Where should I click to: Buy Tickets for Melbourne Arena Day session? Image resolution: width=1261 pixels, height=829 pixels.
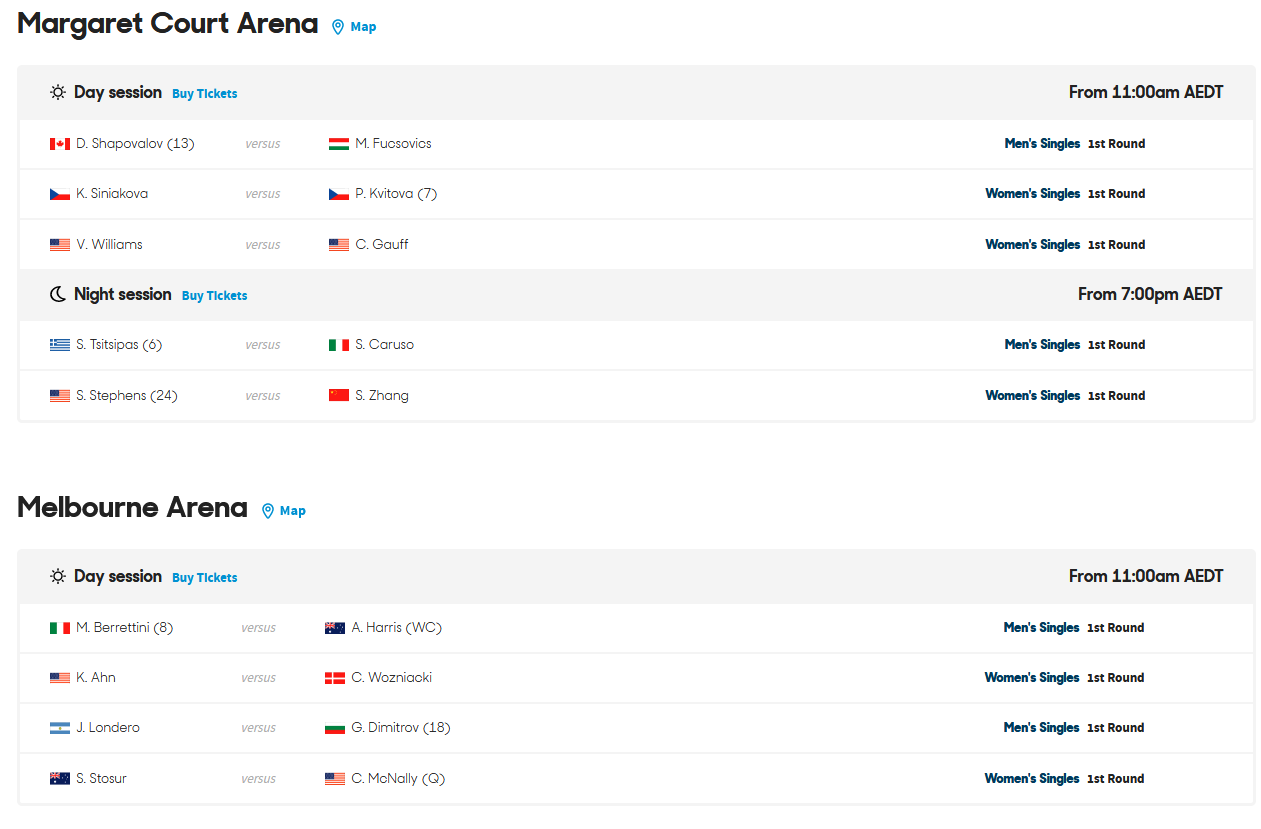click(x=205, y=578)
